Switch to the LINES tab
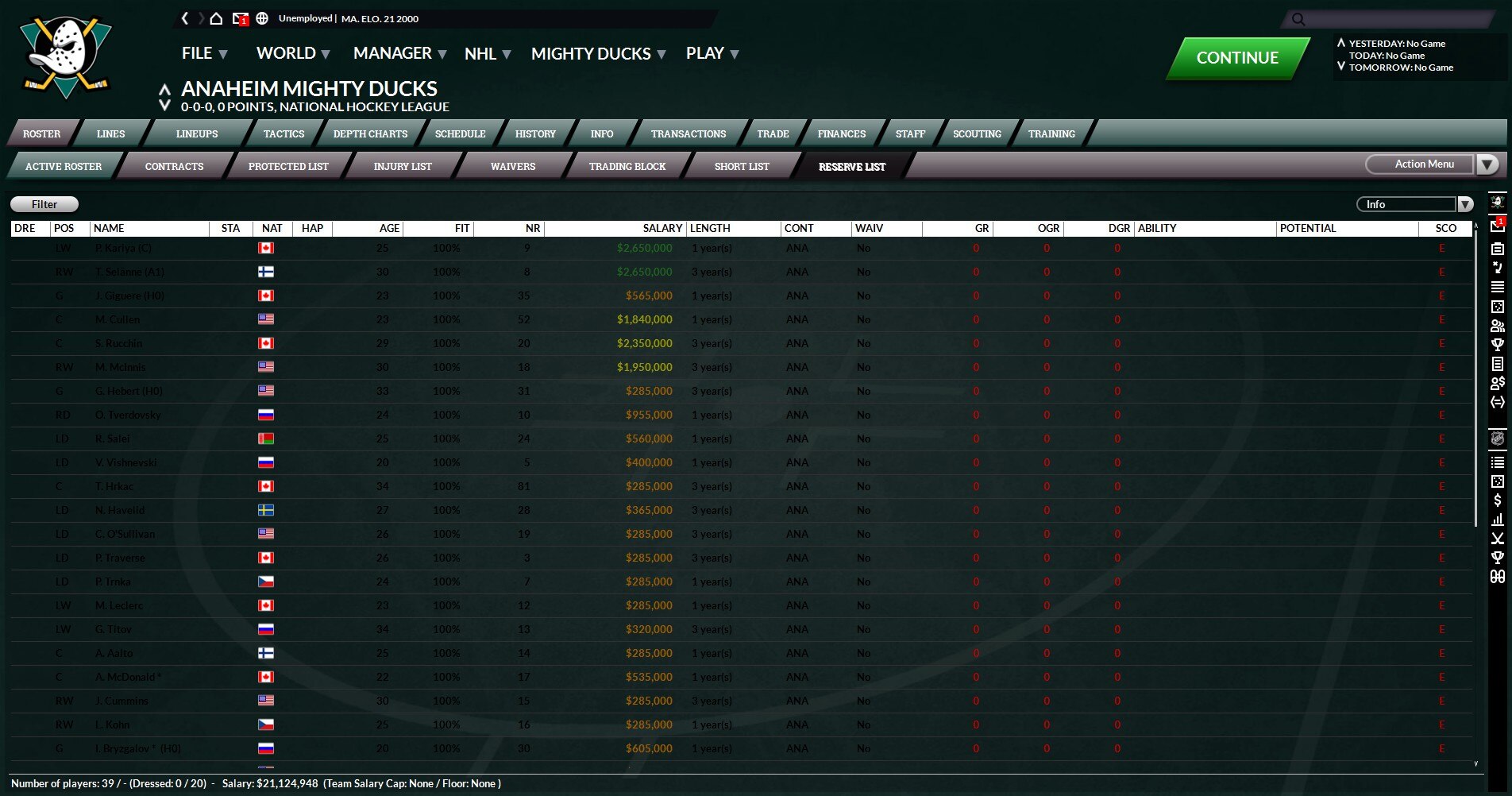 (x=110, y=133)
